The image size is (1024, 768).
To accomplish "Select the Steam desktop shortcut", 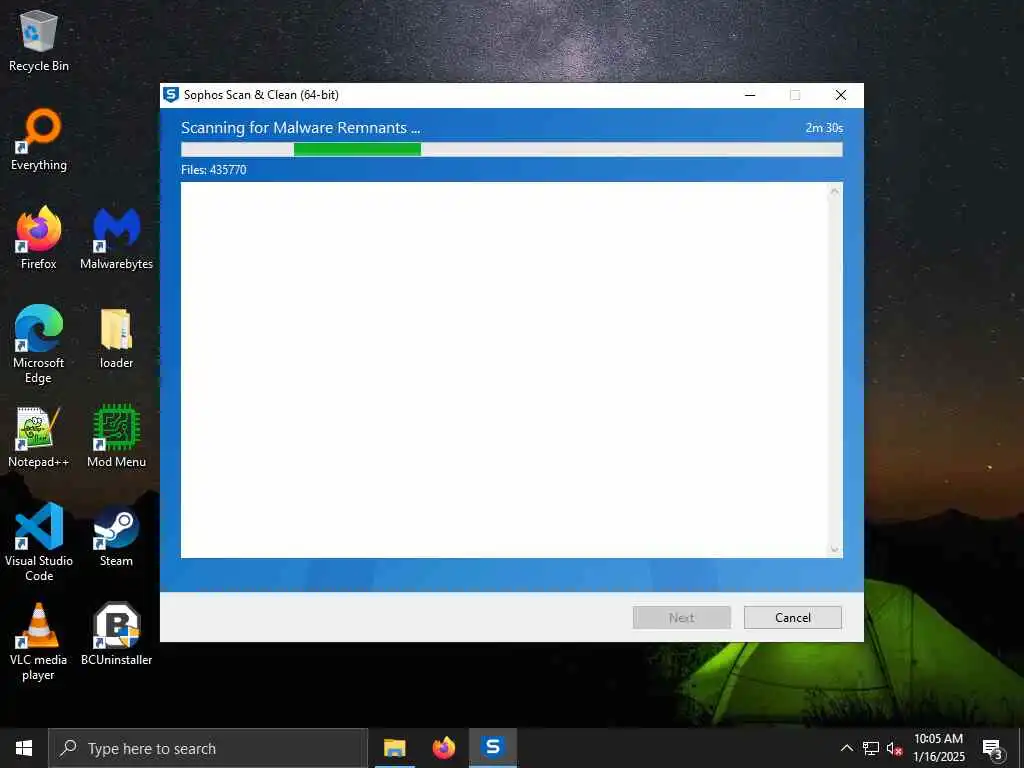I will 116,536.
